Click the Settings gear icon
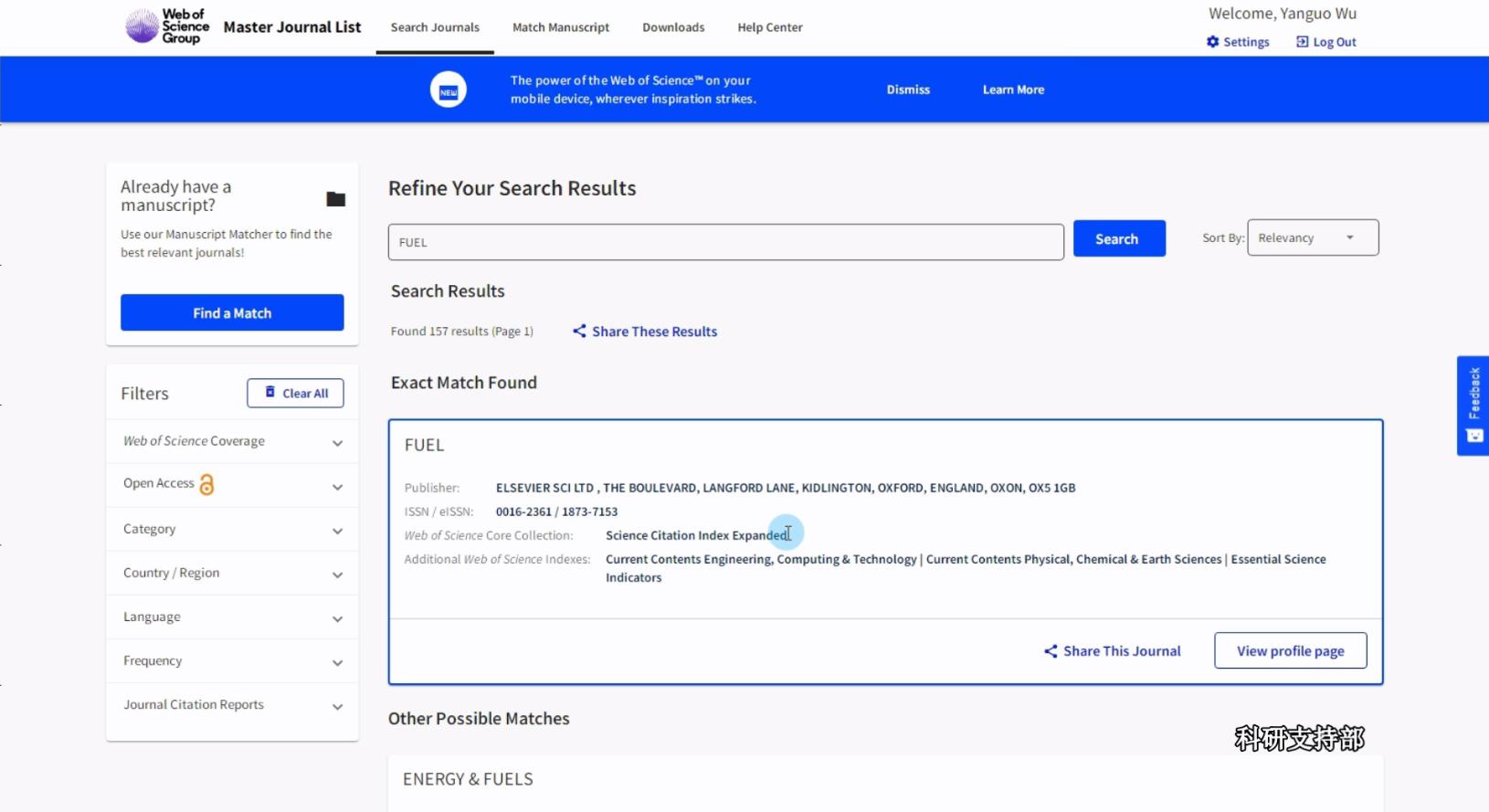Image resolution: width=1489 pixels, height=812 pixels. [x=1212, y=42]
